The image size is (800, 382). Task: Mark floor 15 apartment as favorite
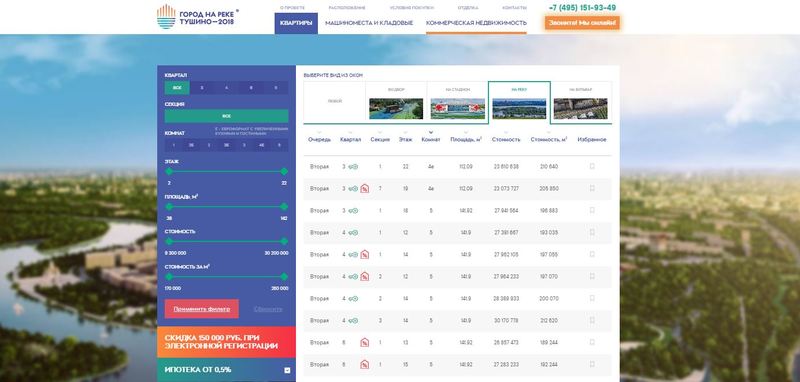pyautogui.click(x=592, y=364)
